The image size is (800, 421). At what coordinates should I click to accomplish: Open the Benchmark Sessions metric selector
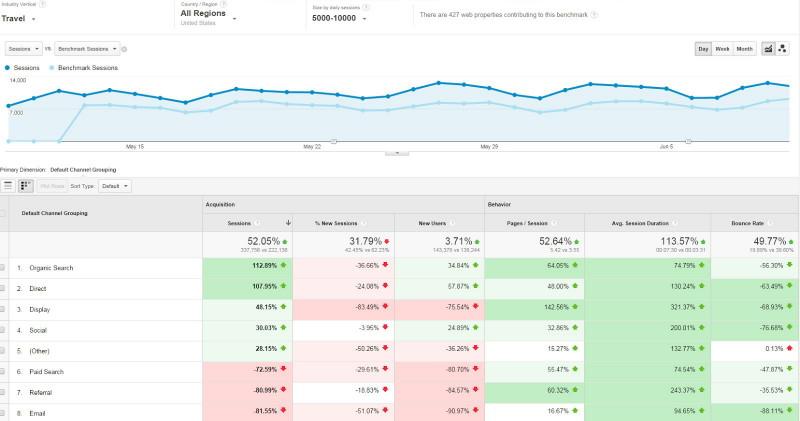89,48
